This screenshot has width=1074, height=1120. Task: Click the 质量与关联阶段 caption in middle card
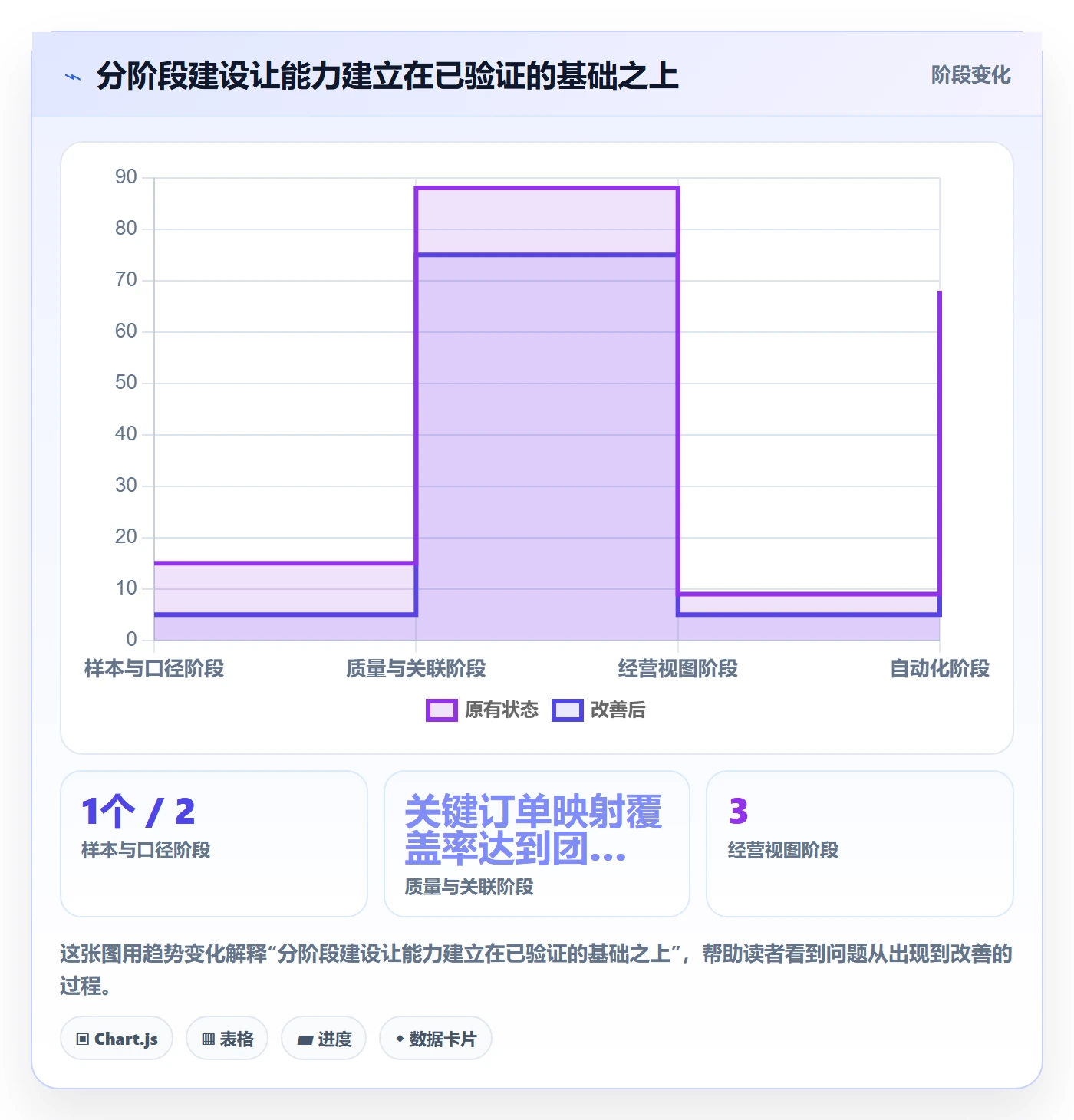[469, 888]
